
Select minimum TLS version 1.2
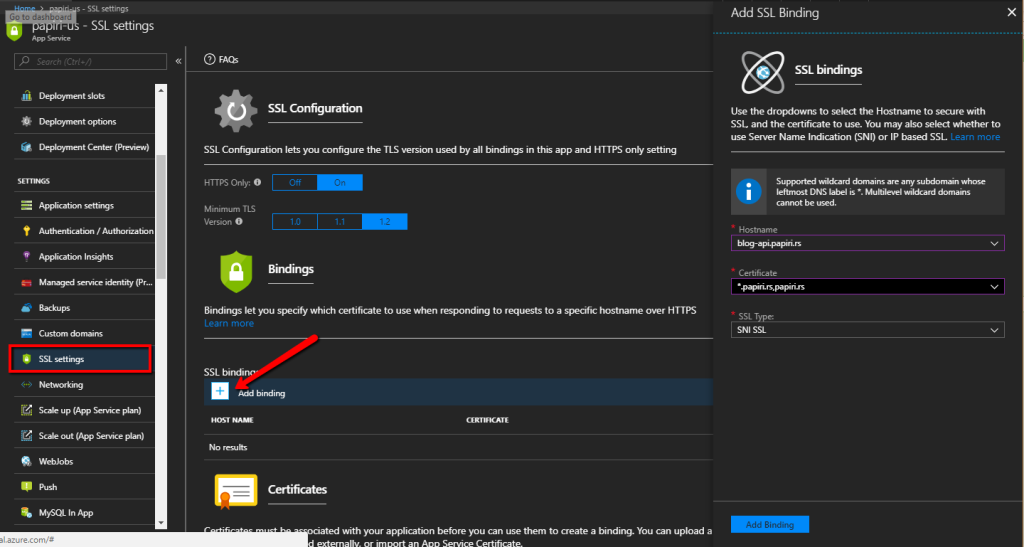click(385, 222)
